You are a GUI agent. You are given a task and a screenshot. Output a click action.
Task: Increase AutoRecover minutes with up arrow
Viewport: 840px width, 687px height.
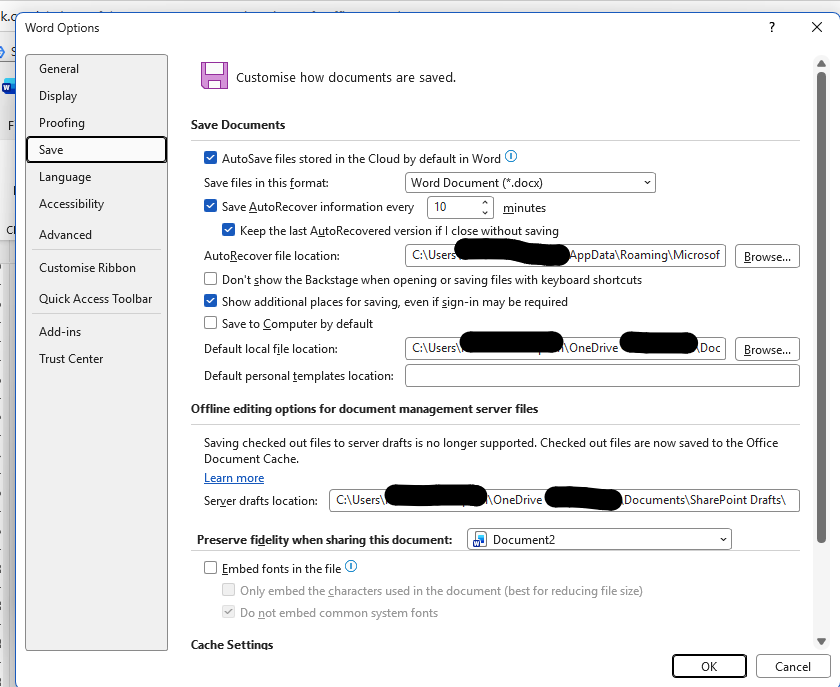point(485,203)
